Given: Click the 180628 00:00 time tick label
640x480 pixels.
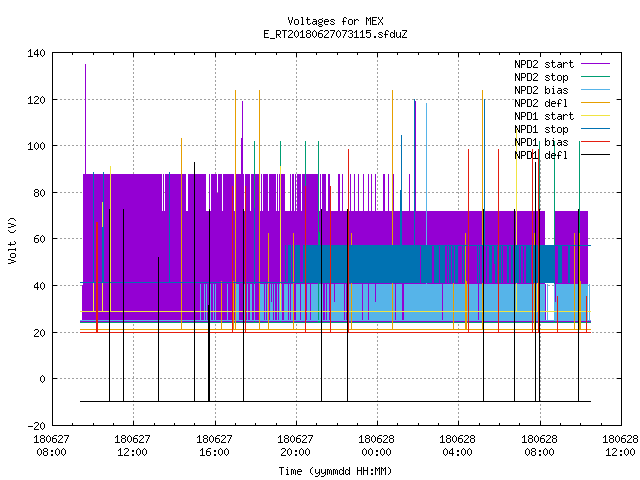Looking at the screenshot, I should pos(376,446).
